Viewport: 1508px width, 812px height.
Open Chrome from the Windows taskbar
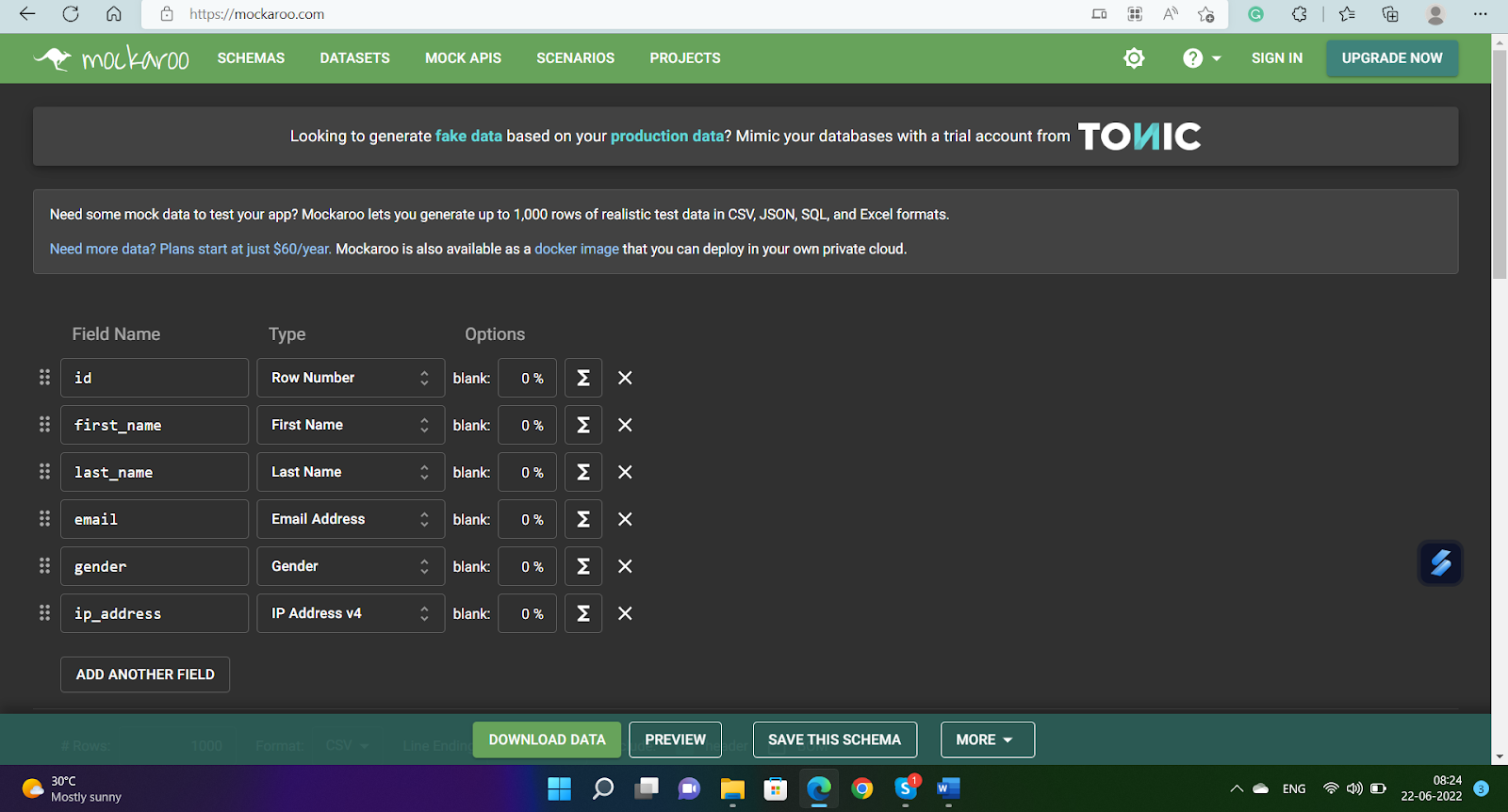pyautogui.click(x=861, y=788)
